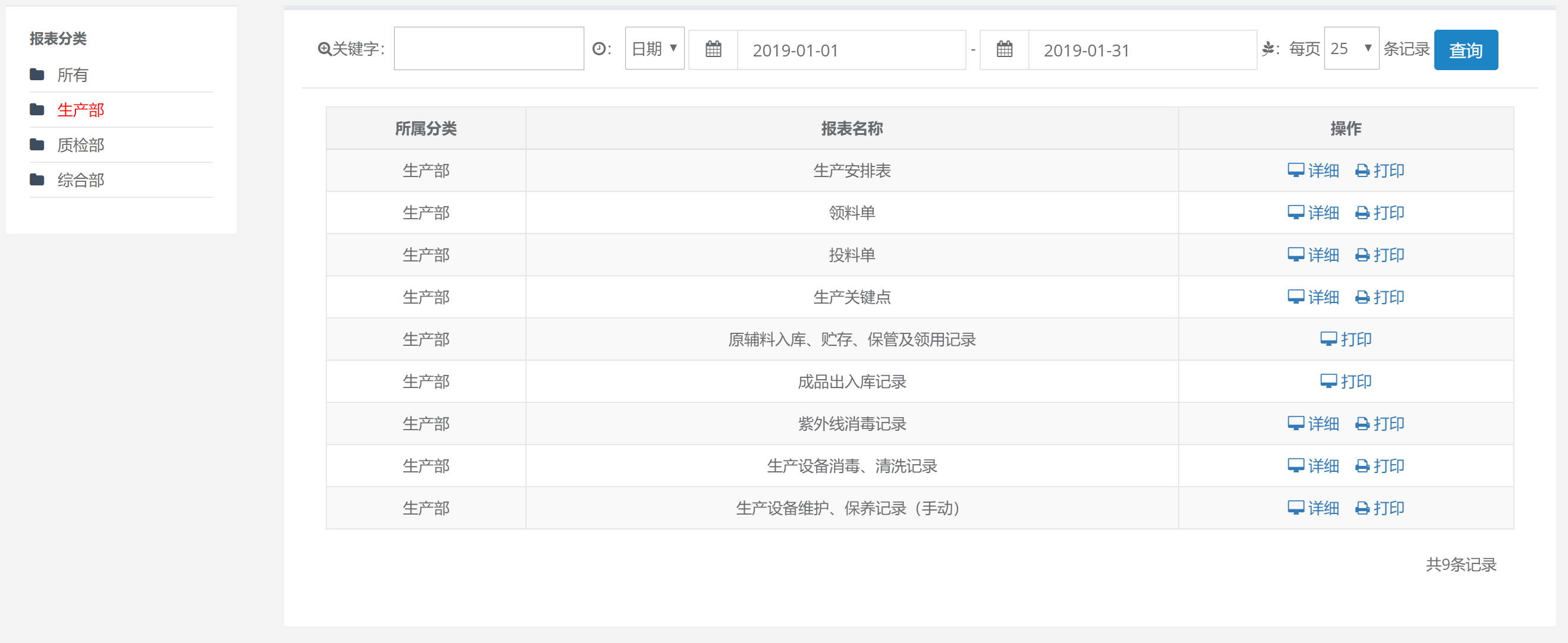The image size is (1568, 643).
Task: Click printer icon in 领料单 row
Action: 1362,213
